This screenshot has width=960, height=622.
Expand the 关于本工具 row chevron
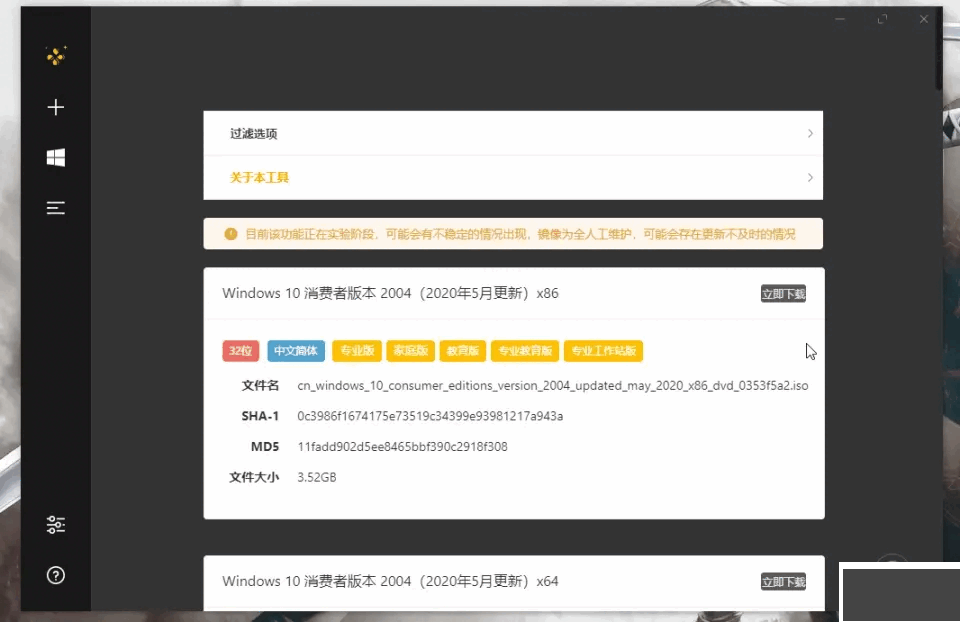pos(810,178)
